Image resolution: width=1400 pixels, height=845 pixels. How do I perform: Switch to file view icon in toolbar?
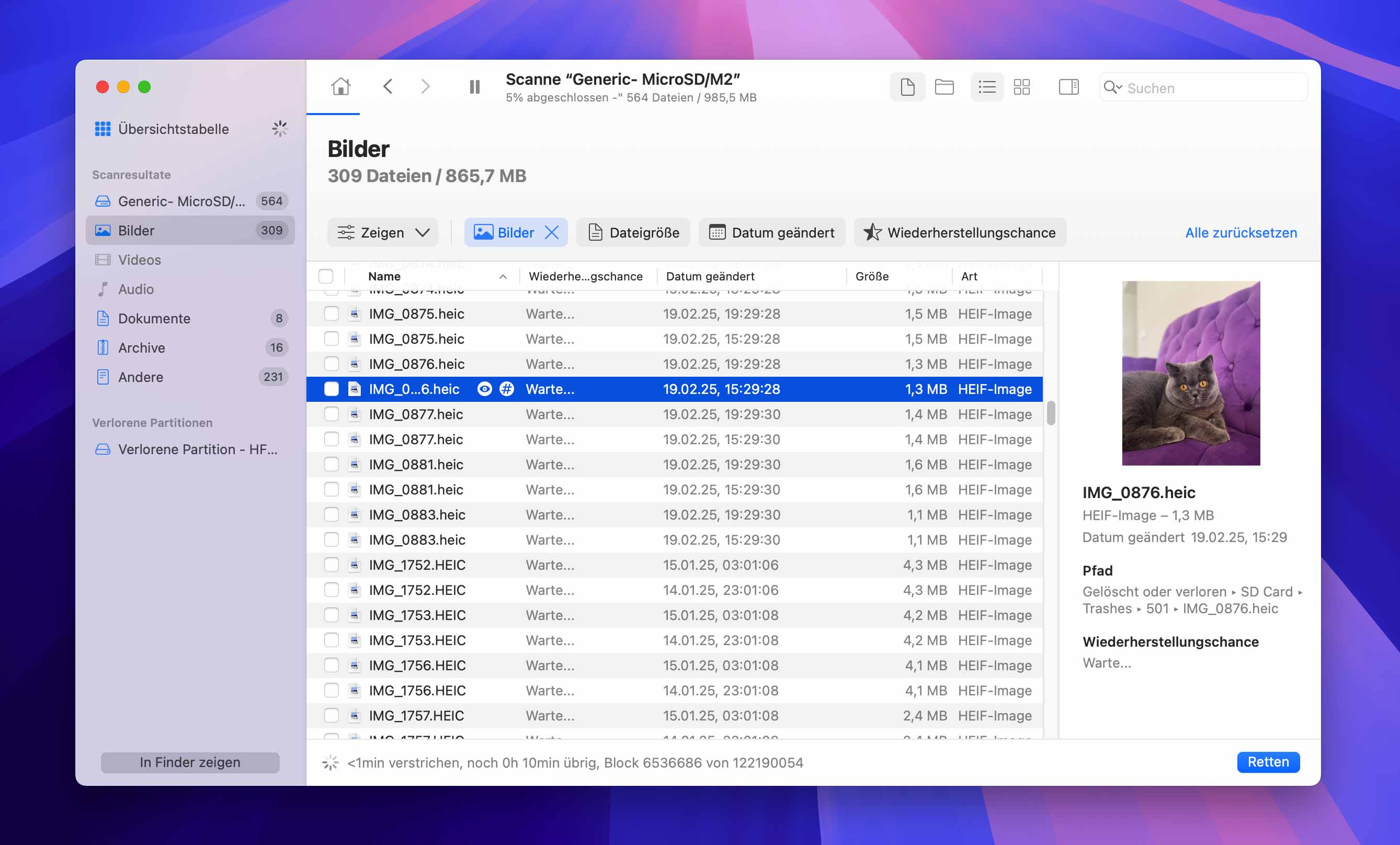coord(907,87)
